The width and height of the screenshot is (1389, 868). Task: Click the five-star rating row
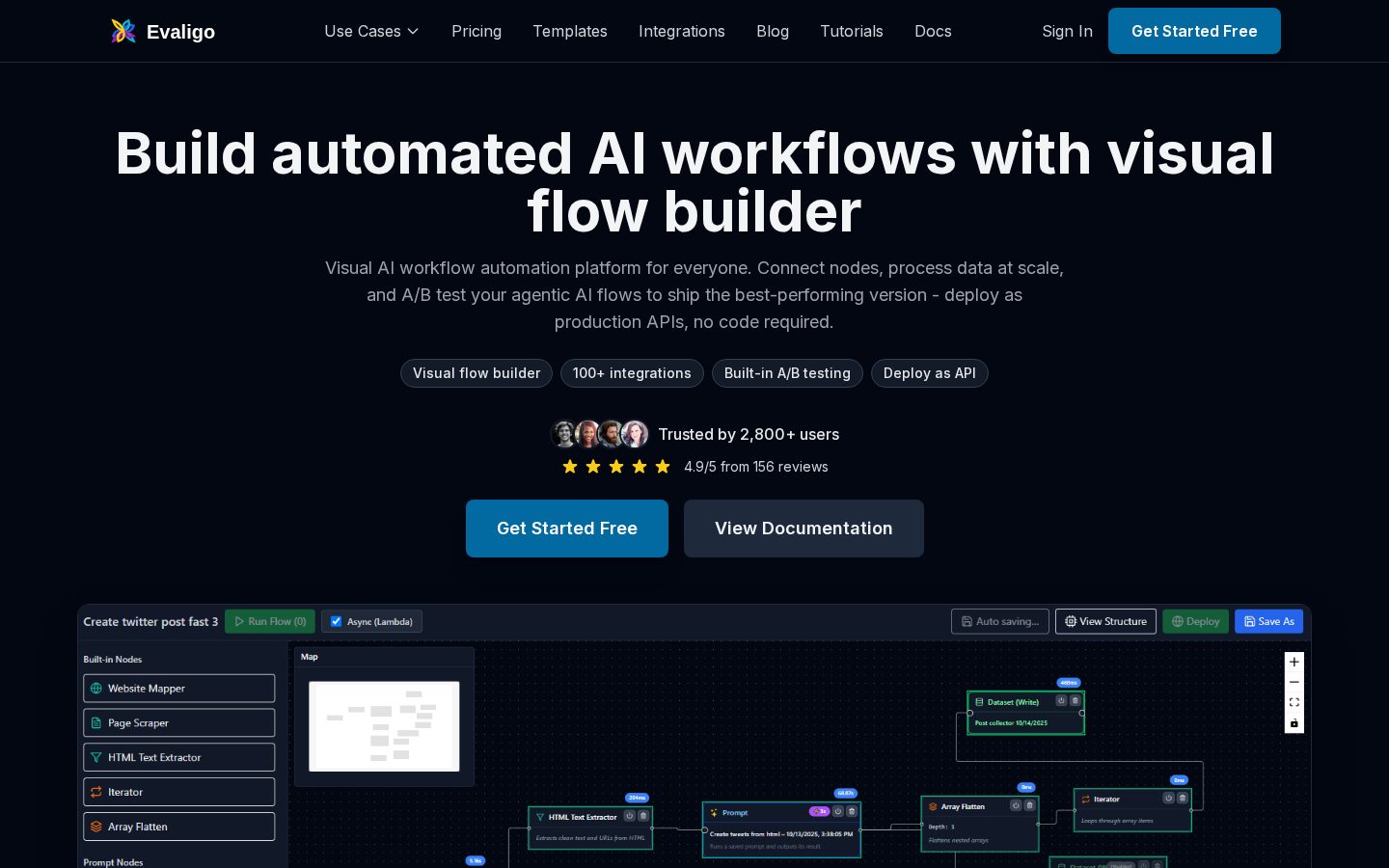click(x=616, y=467)
